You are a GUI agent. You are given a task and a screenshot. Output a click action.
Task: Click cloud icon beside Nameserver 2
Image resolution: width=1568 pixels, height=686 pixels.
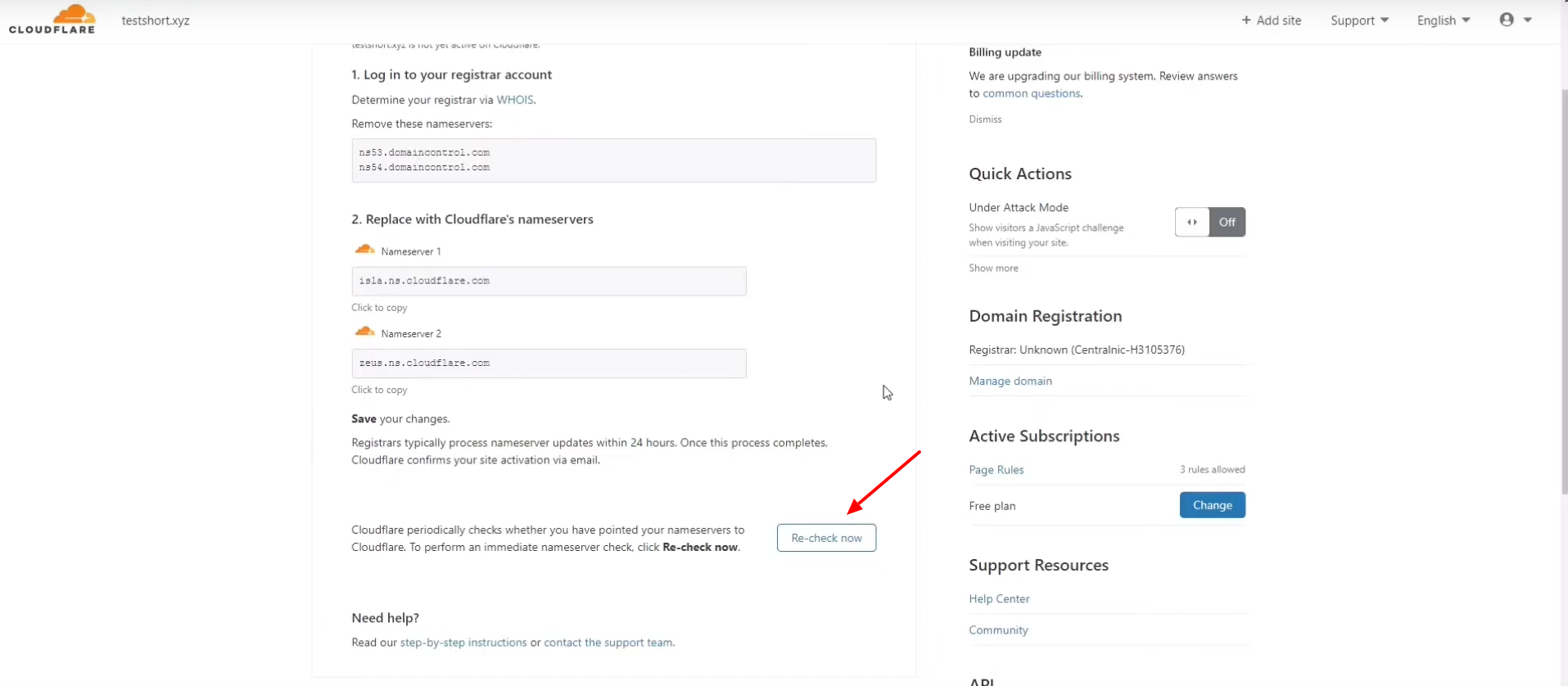point(364,332)
